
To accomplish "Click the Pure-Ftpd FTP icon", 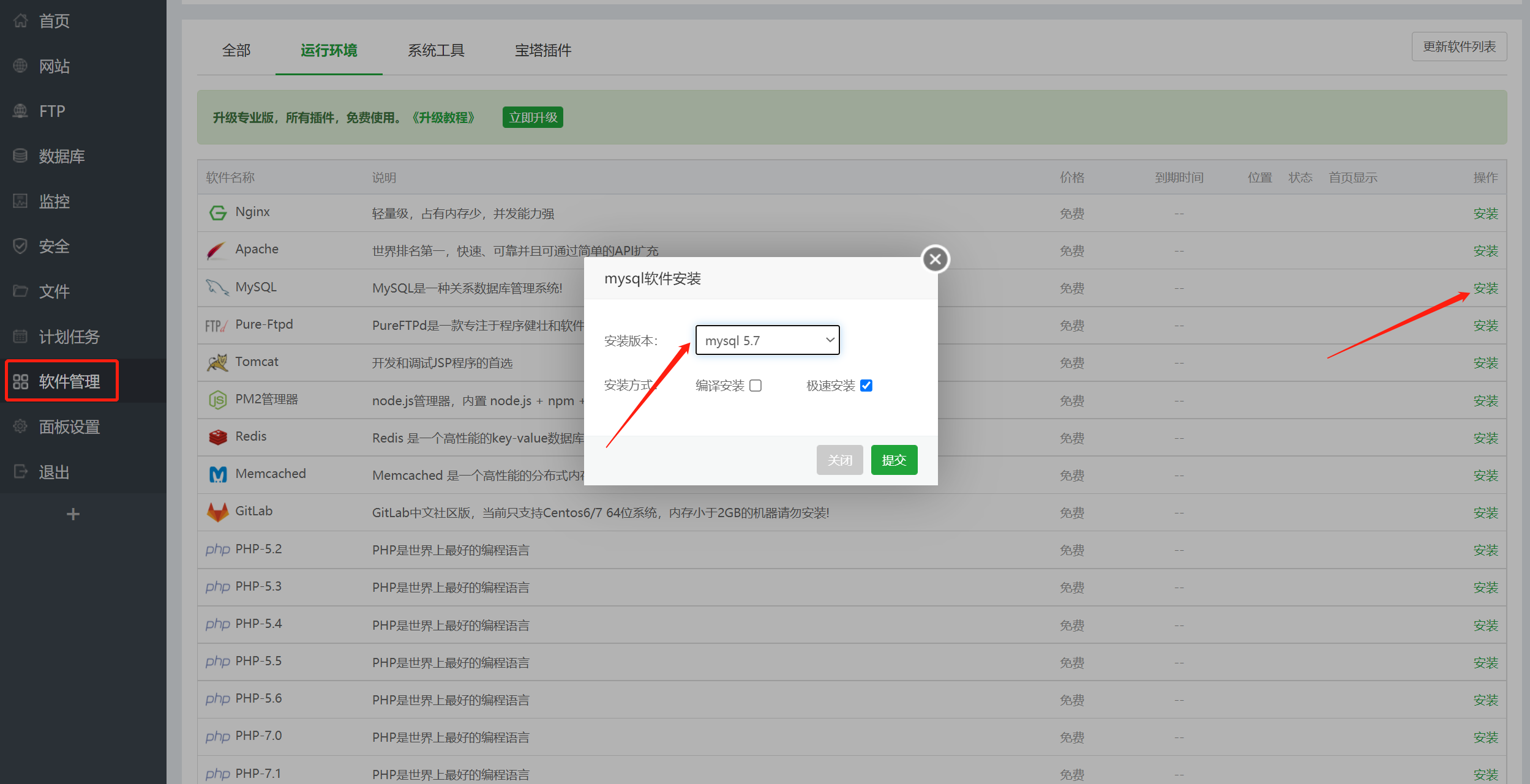I will pyautogui.click(x=217, y=326).
